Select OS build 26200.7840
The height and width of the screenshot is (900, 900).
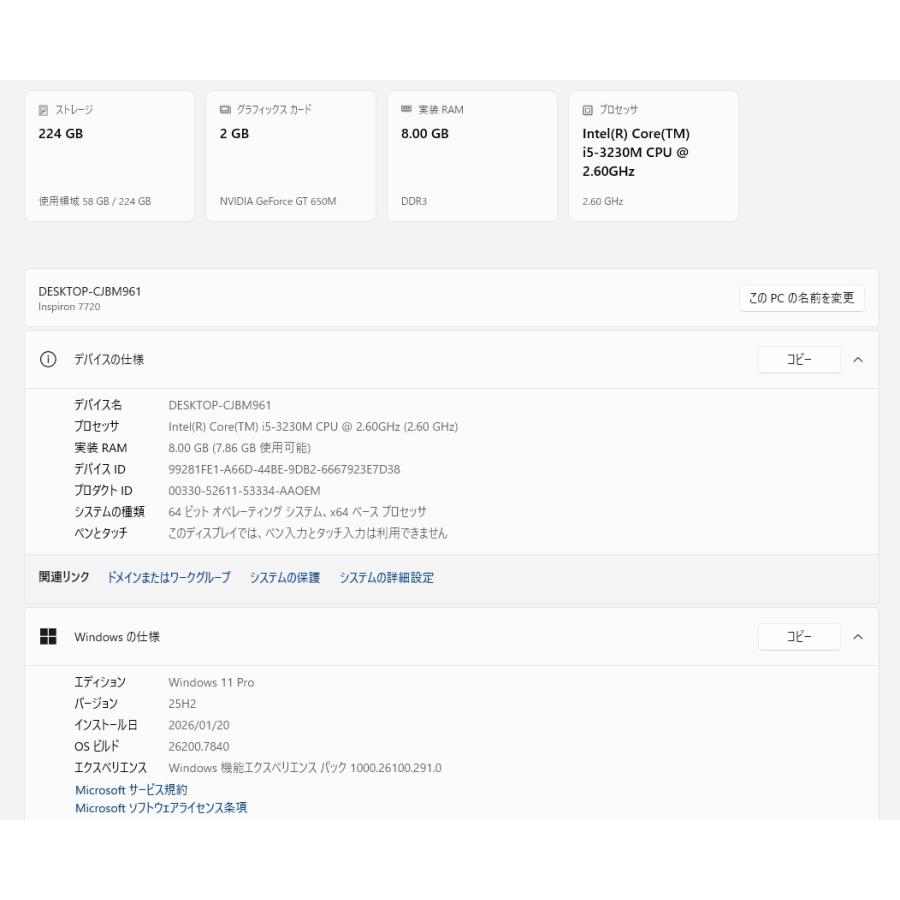[x=199, y=747]
